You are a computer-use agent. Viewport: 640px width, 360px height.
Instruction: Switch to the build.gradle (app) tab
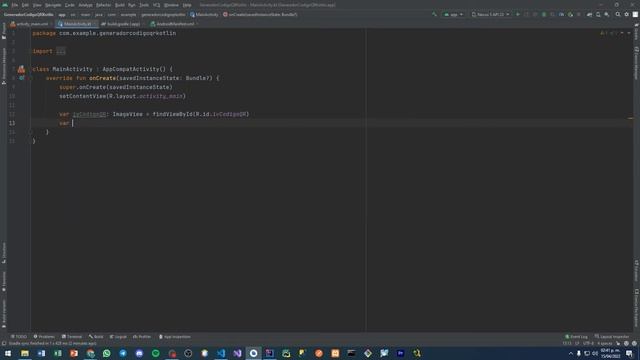121,24
